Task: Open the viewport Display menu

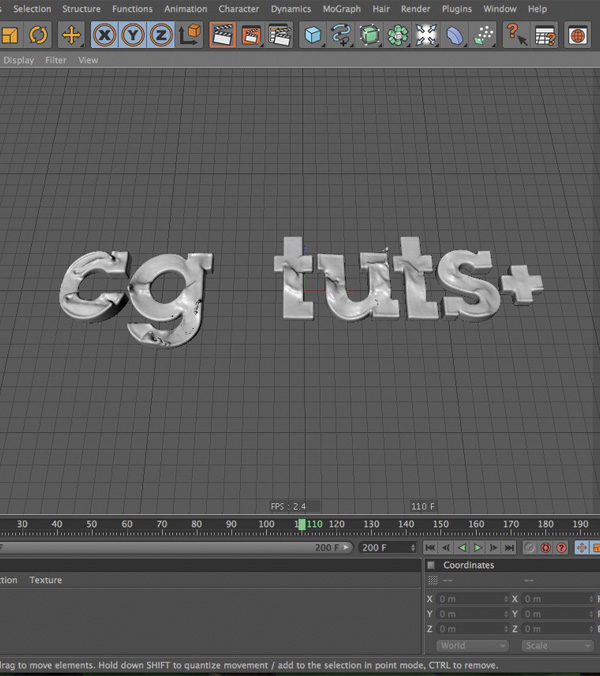Action: click(x=19, y=60)
